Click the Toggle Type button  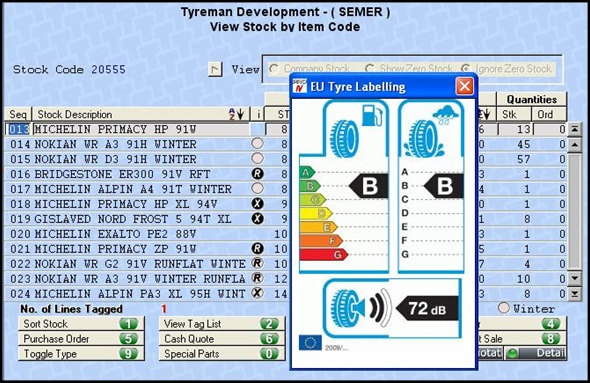(x=81, y=354)
